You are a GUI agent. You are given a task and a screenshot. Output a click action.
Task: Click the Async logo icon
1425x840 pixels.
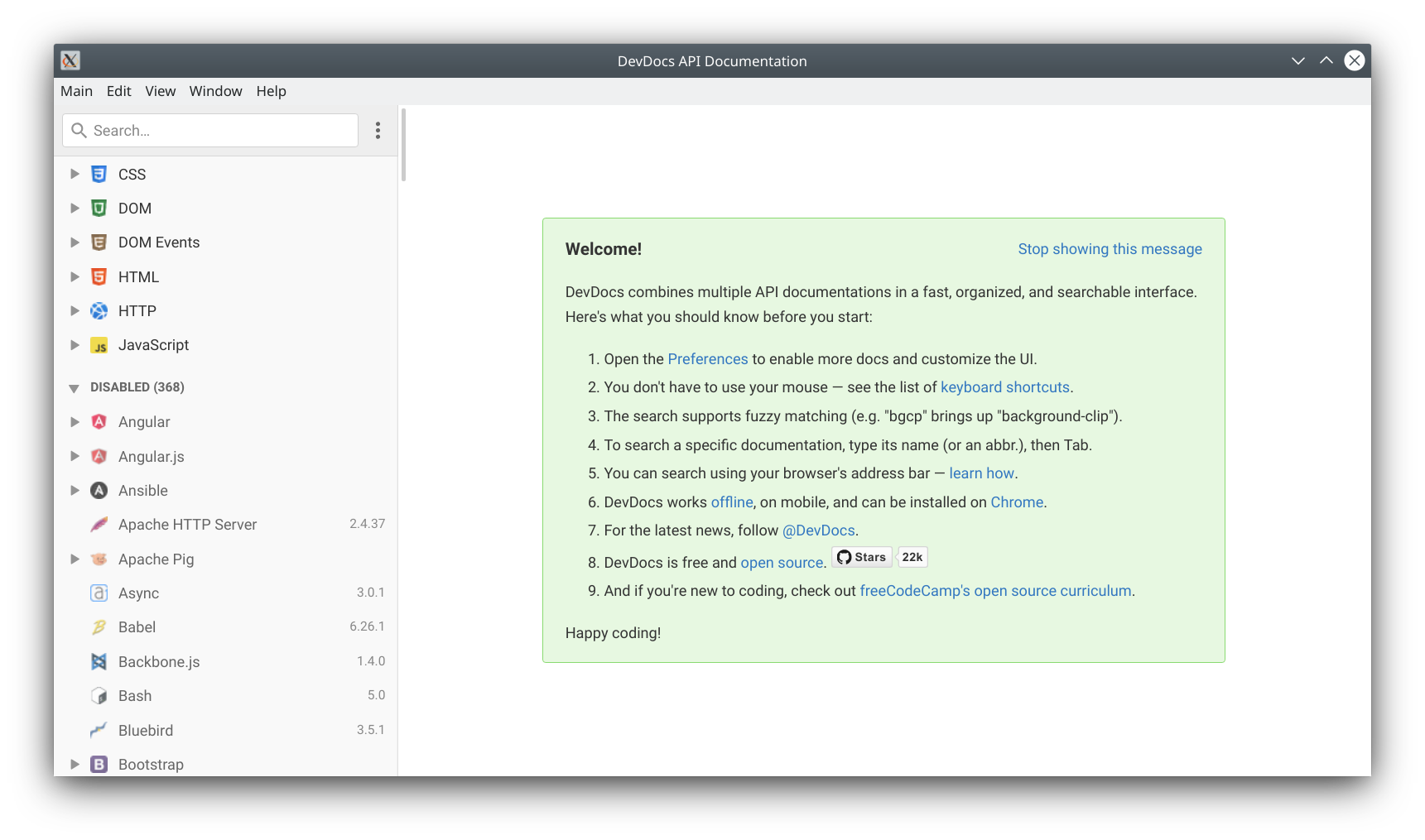(99, 593)
